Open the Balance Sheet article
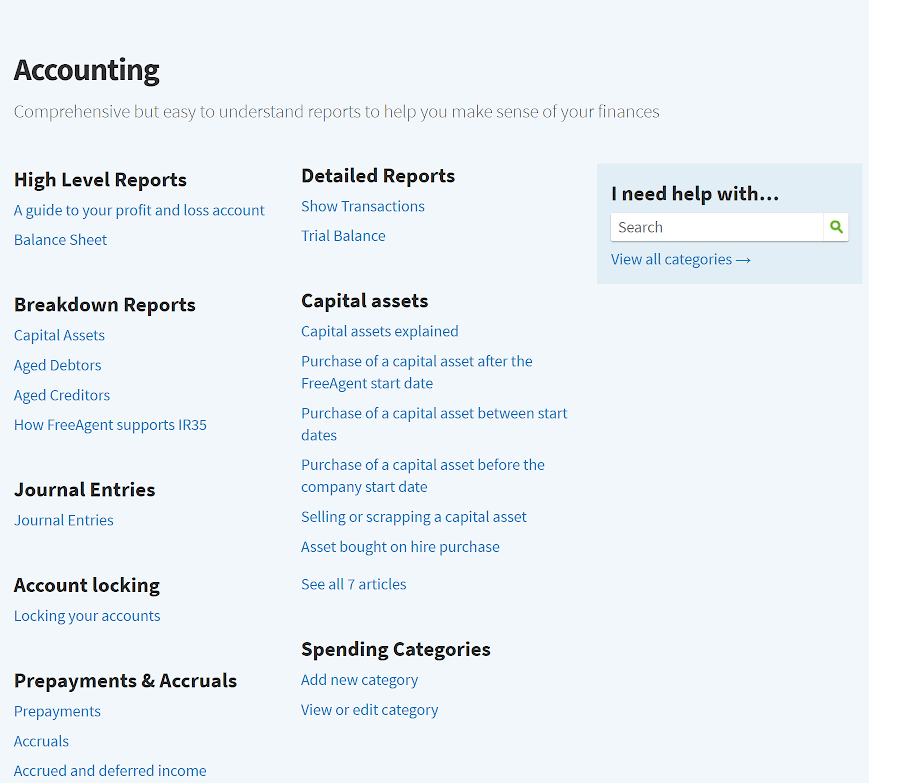Image resolution: width=897 pixels, height=784 pixels. (60, 240)
